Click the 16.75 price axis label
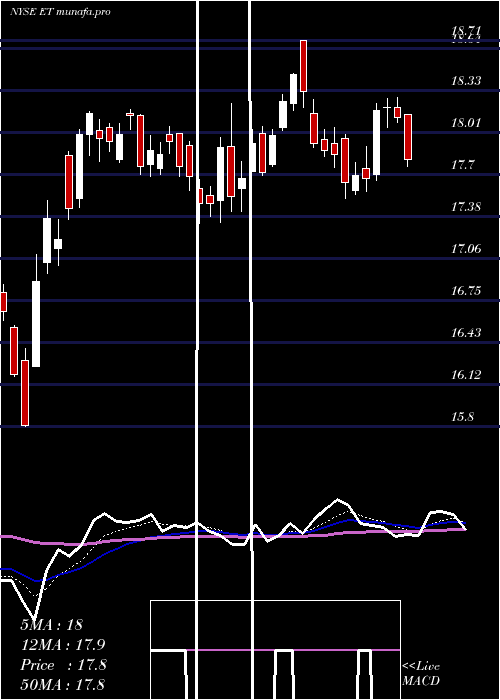500x700 pixels. (x=466, y=291)
